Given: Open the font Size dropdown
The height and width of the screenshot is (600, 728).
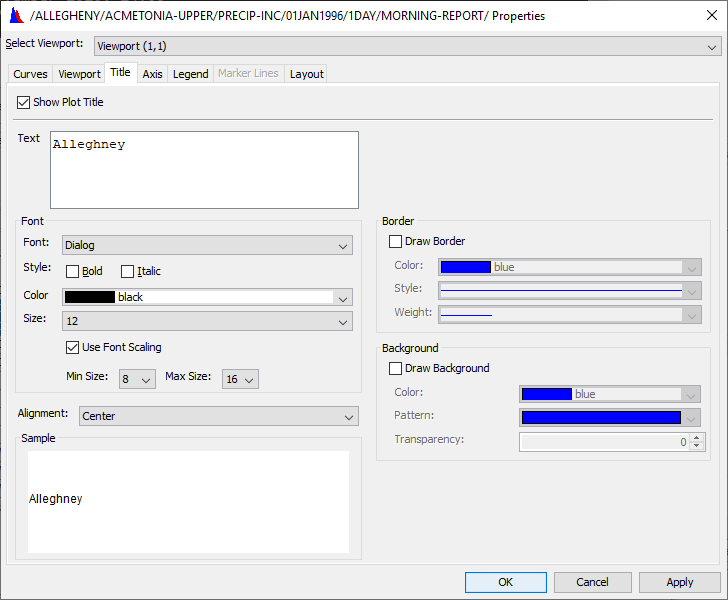Looking at the screenshot, I should pos(207,321).
